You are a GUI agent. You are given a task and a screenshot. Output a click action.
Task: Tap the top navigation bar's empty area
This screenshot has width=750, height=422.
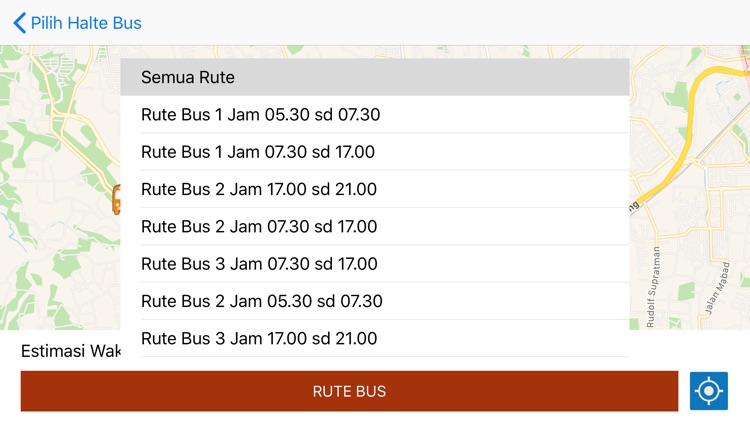(450, 22)
